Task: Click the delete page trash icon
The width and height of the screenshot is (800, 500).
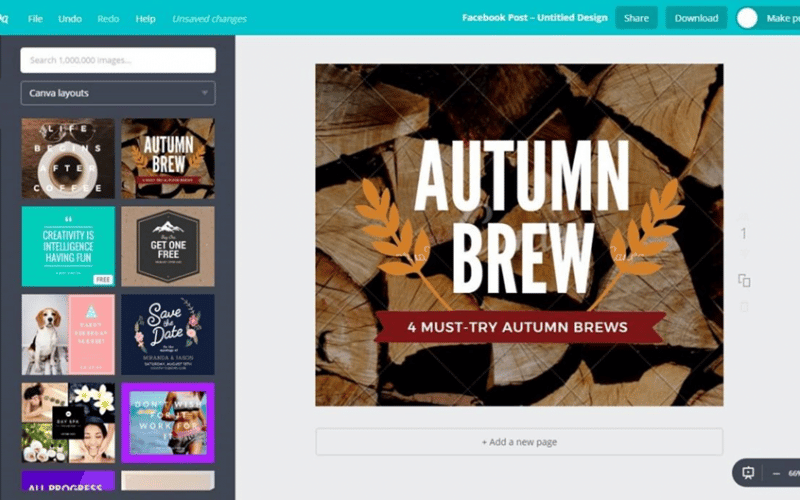Action: coord(743,306)
